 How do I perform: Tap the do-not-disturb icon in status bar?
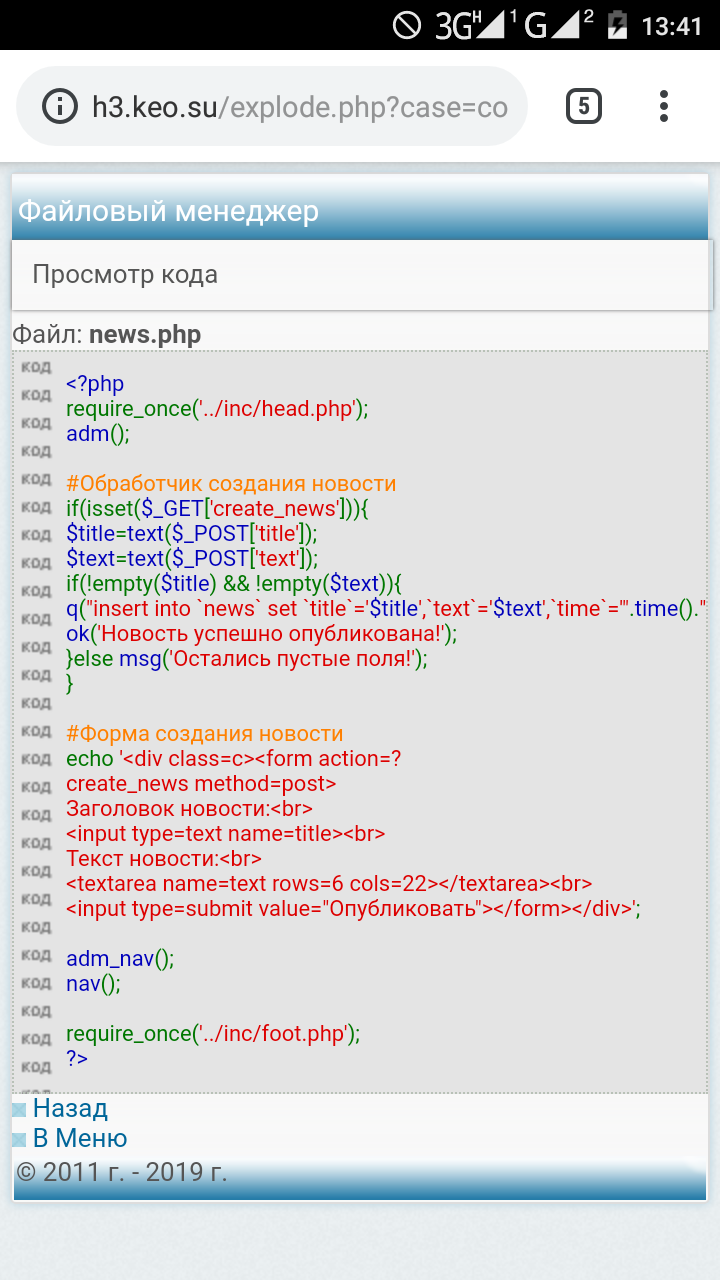407,25
